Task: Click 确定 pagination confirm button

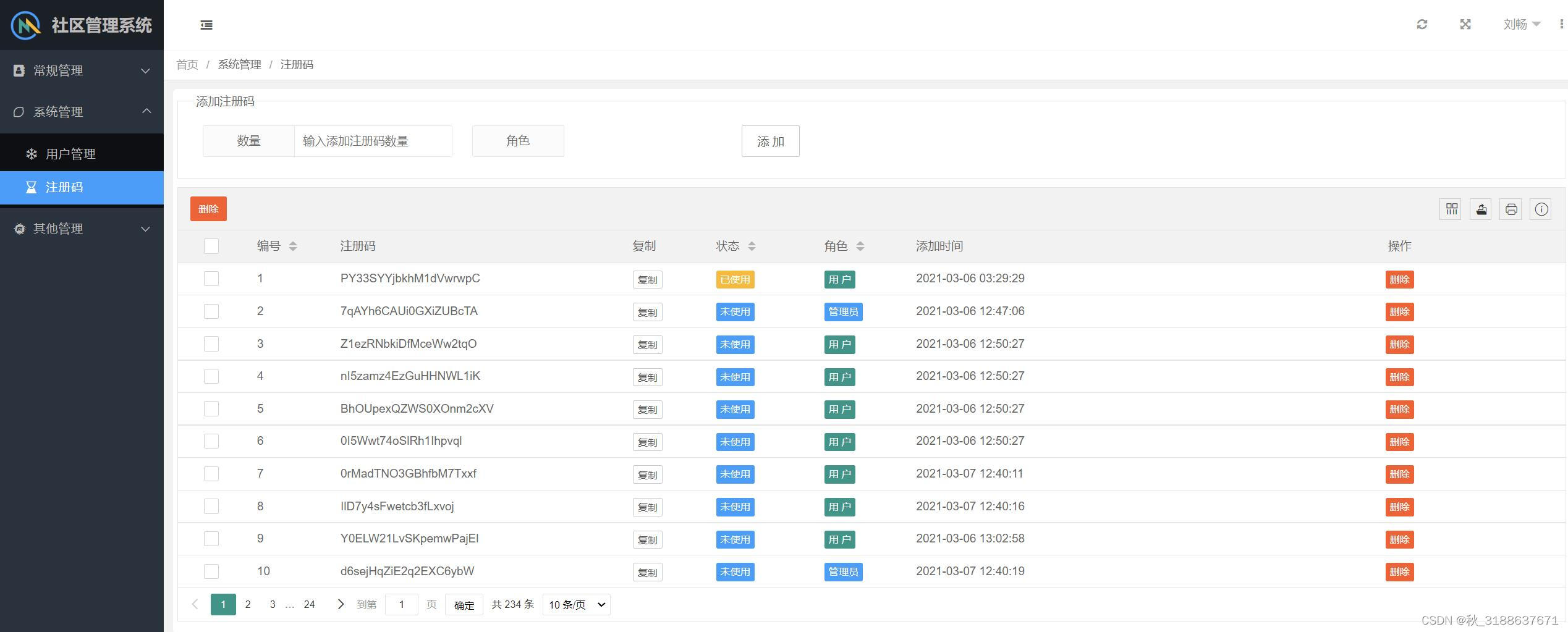Action: coord(464,605)
